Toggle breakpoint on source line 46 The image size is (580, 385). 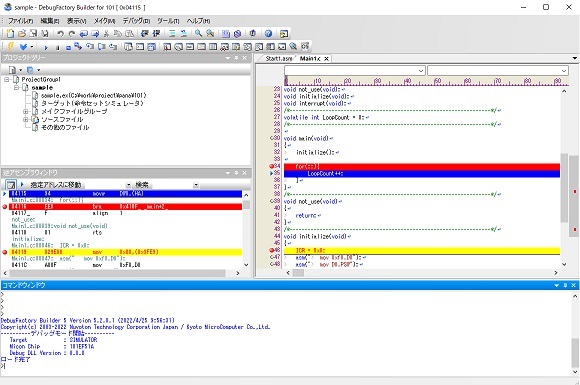point(272,251)
